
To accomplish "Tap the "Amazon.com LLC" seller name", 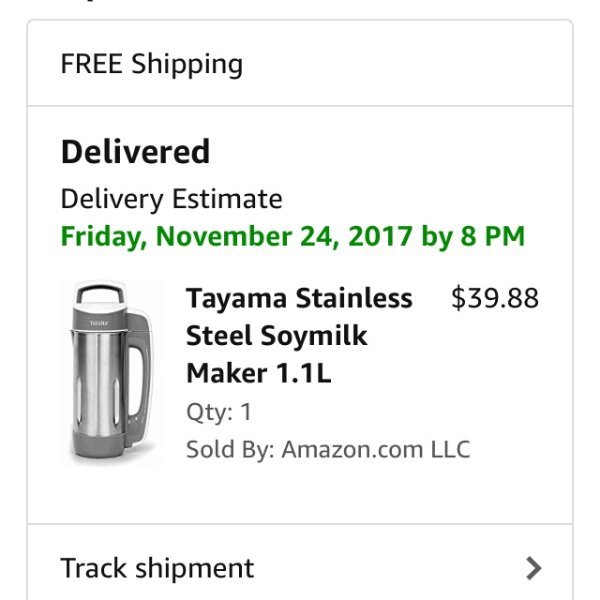I will (x=375, y=449).
